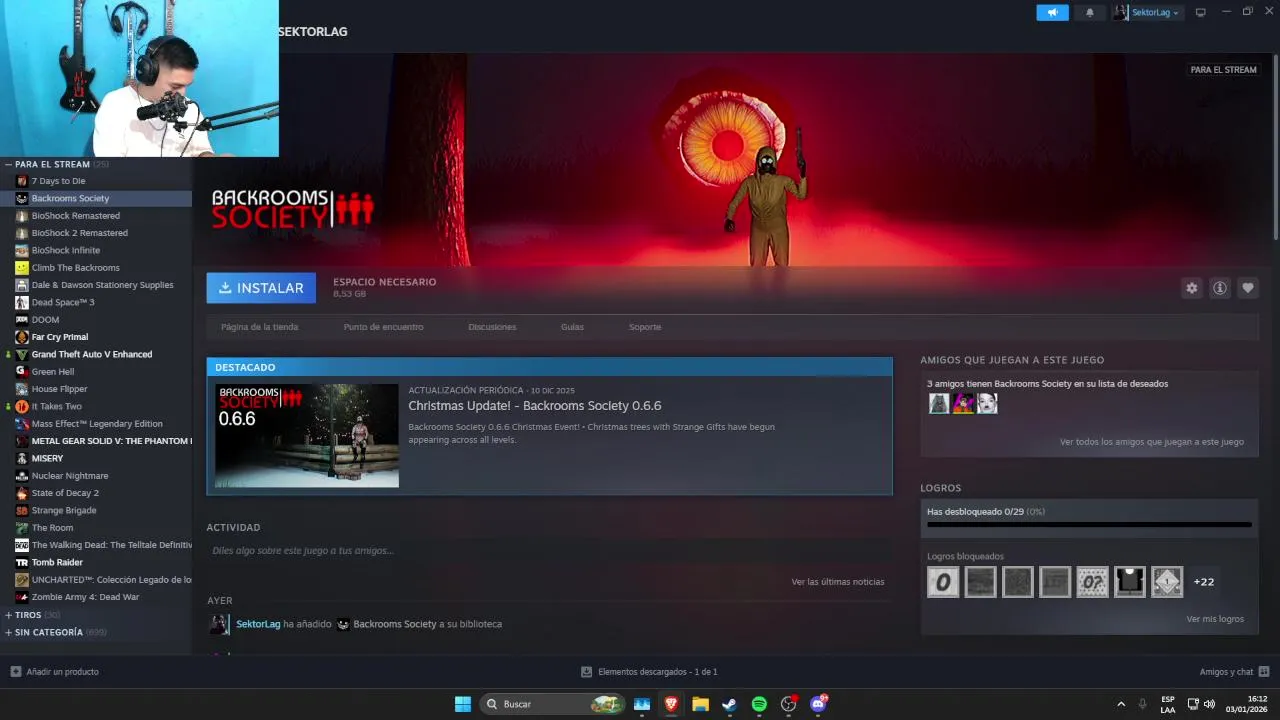Click the first friend avatar in wishlist row
The image size is (1280, 720).
click(x=939, y=403)
